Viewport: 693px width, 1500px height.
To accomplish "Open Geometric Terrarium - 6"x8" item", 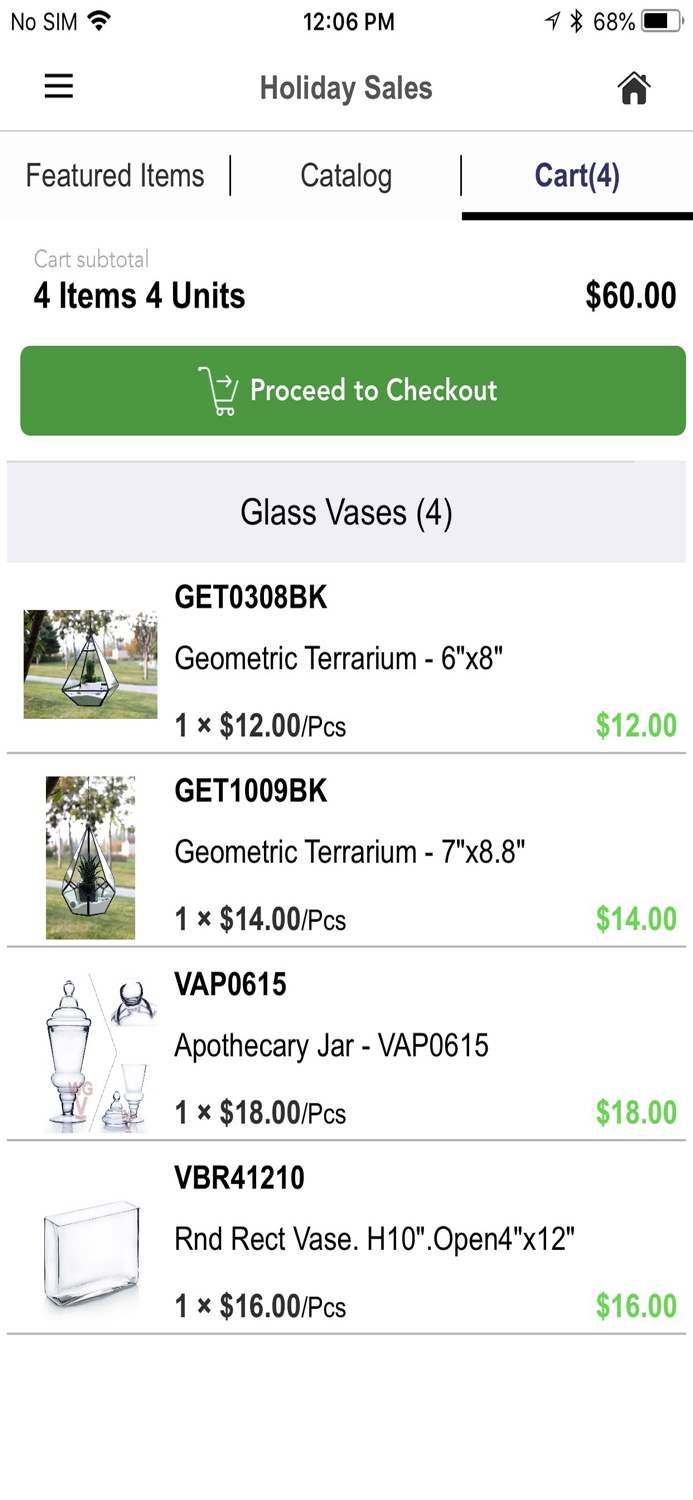I will [338, 659].
